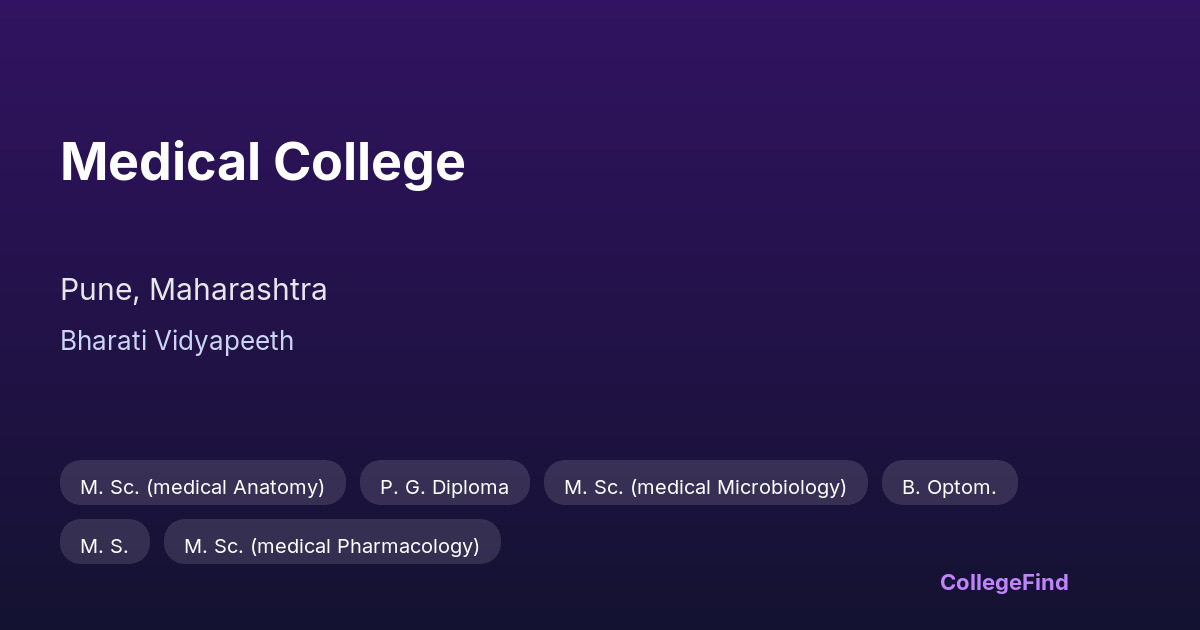Open the M. Sc. (medical Pharmacology) chip
1200x630 pixels.
point(332,546)
